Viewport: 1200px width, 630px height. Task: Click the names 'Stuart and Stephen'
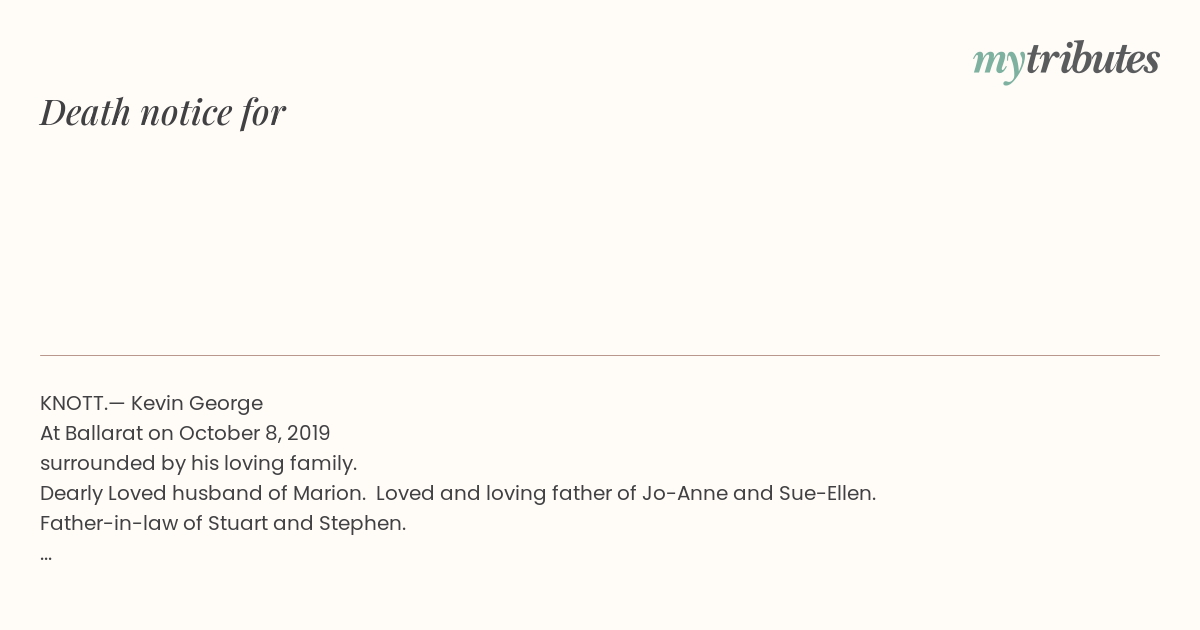[x=305, y=523]
